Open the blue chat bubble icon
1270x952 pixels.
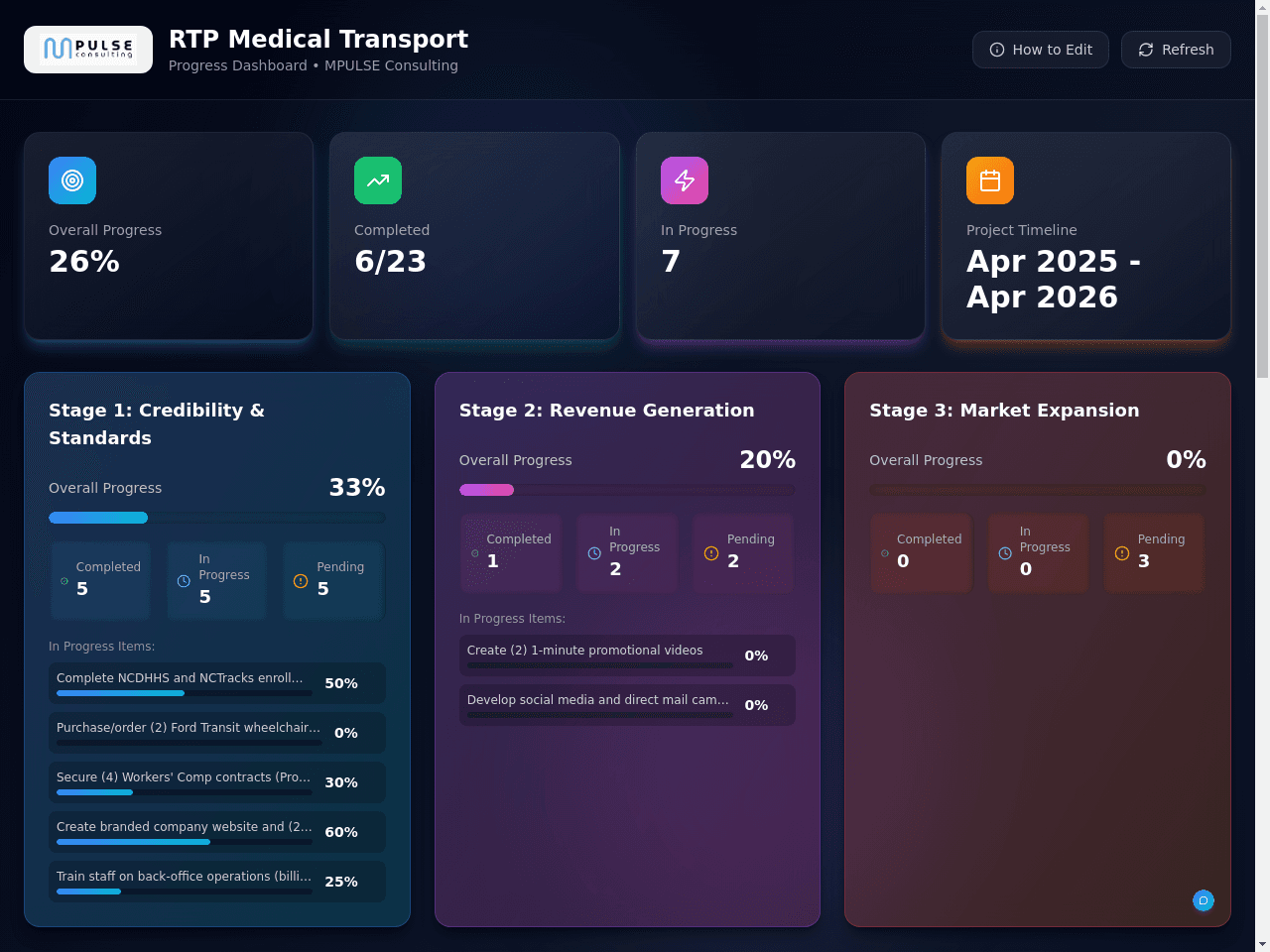click(x=1204, y=900)
